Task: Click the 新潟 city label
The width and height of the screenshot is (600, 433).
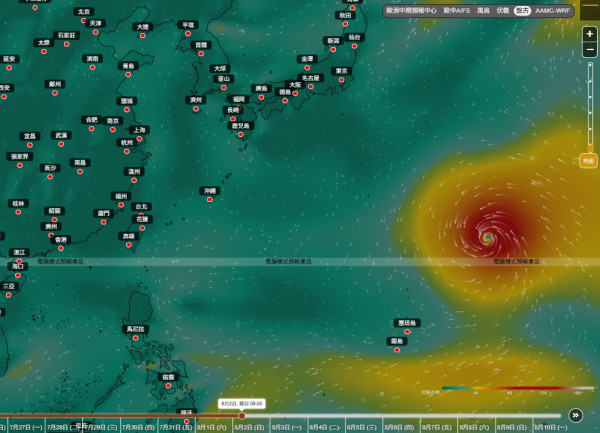Action: (333, 41)
